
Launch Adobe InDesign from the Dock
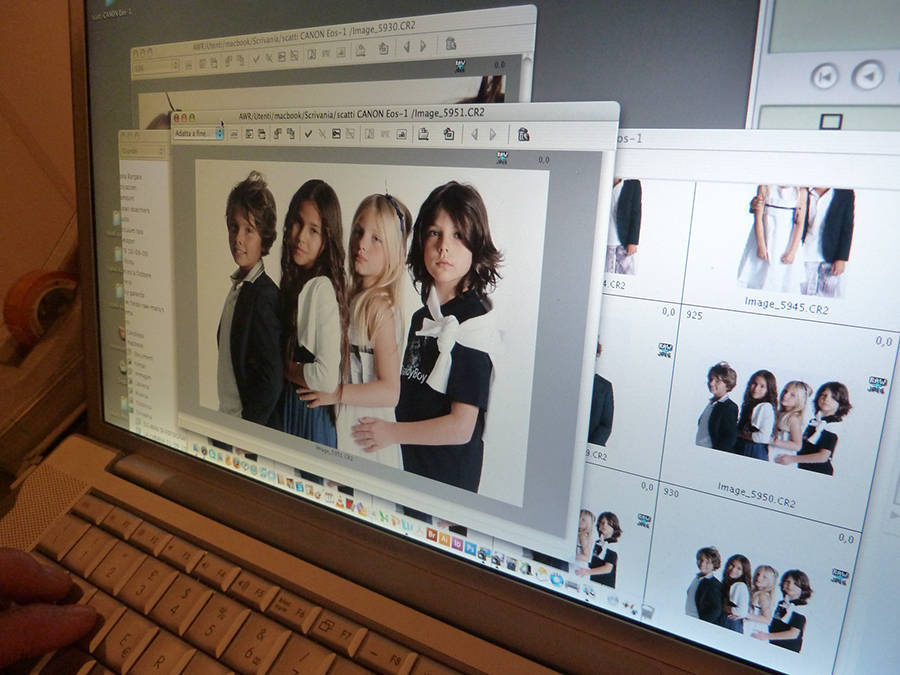(x=457, y=543)
